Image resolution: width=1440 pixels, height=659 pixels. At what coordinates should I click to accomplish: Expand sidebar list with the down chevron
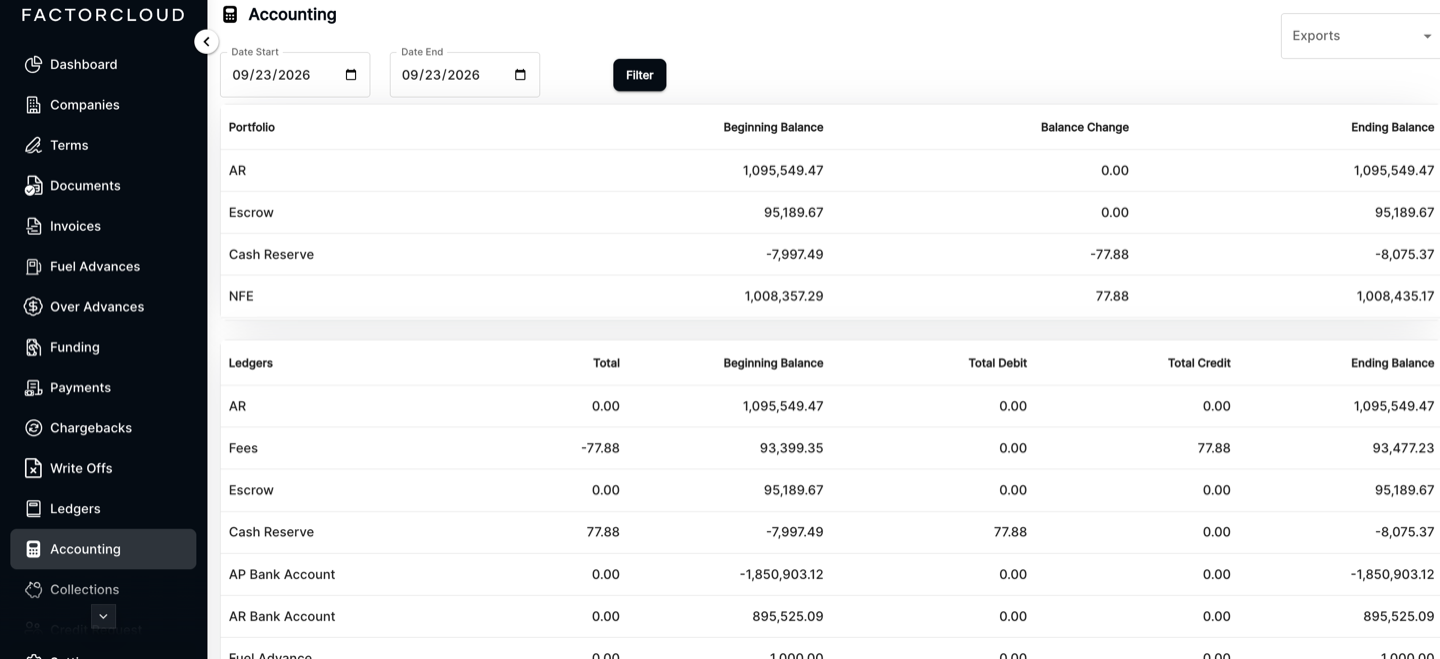103,616
